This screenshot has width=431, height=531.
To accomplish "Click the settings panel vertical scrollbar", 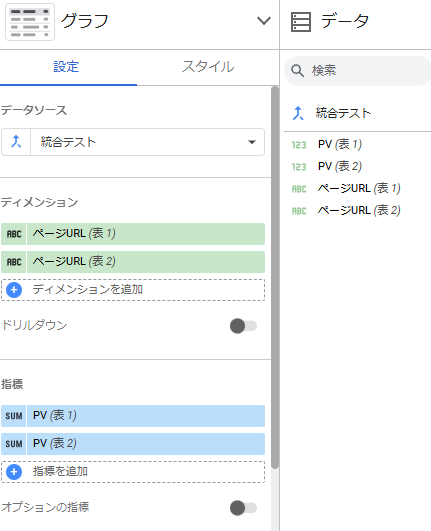I will 275,278.
